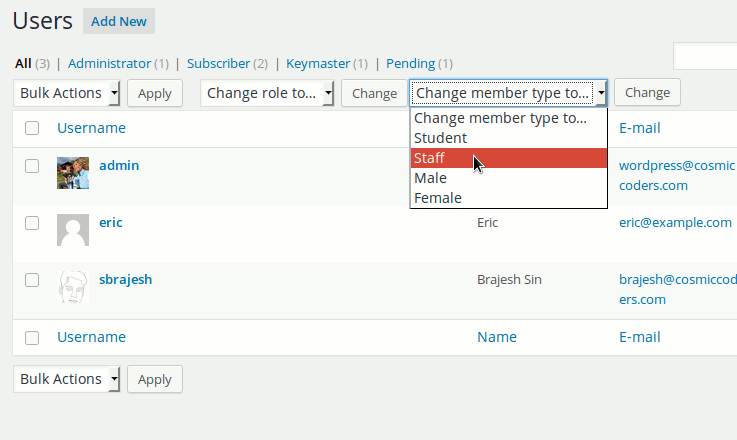This screenshot has height=440, width=737.
Task: Tick the checkbox beside sbrajesh
Action: 32,280
